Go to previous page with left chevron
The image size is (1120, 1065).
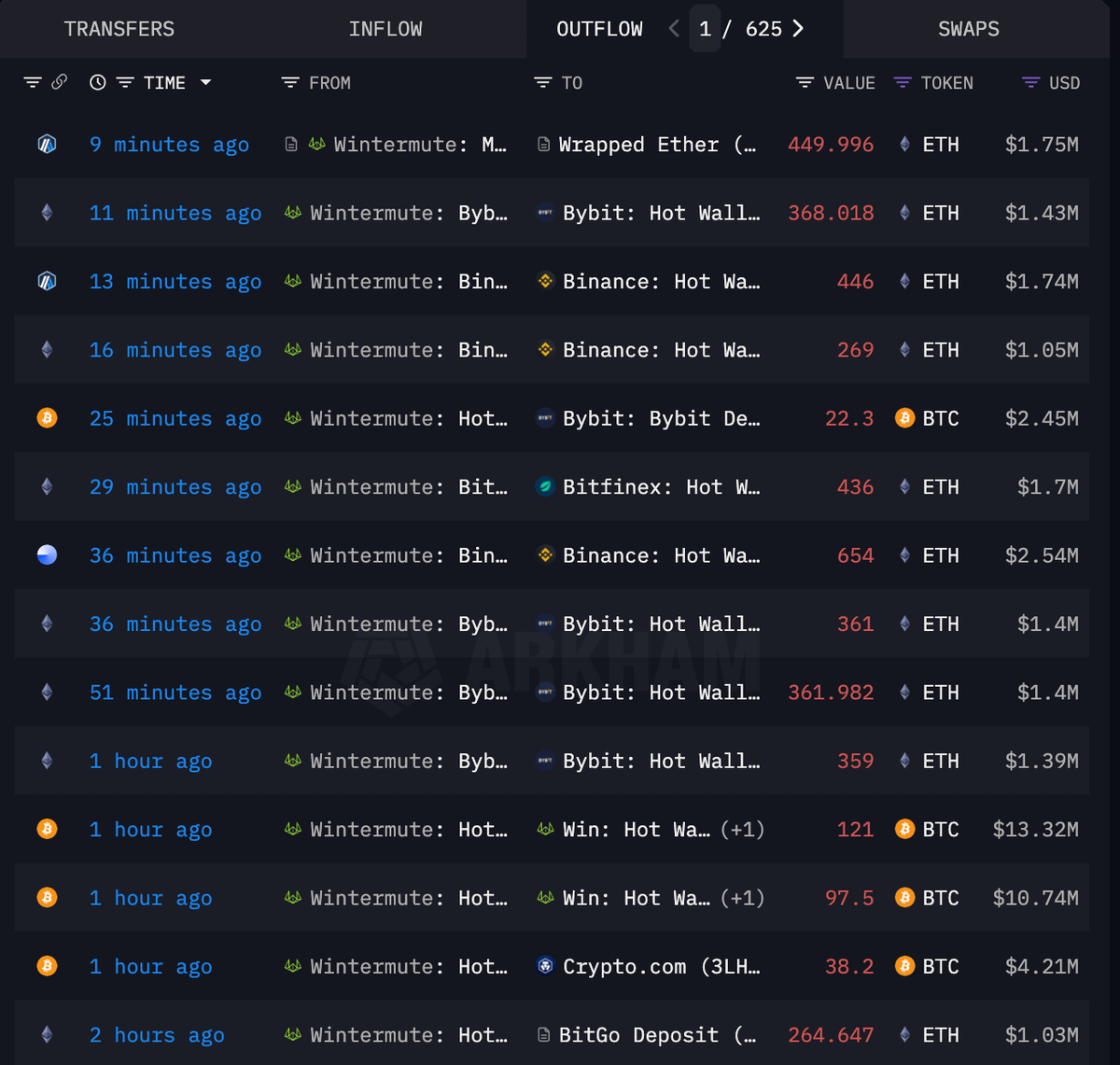pos(674,29)
